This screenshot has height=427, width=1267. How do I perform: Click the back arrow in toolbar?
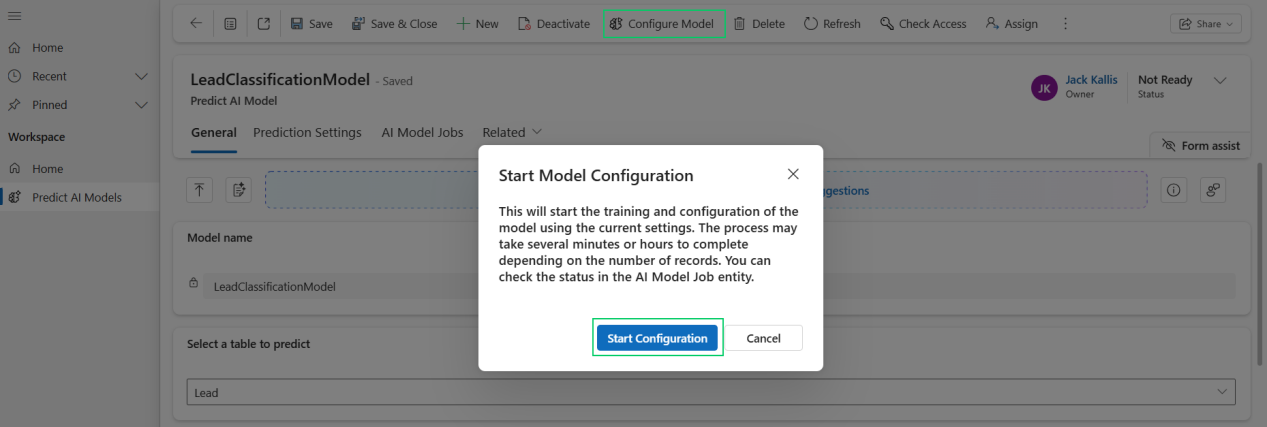196,24
